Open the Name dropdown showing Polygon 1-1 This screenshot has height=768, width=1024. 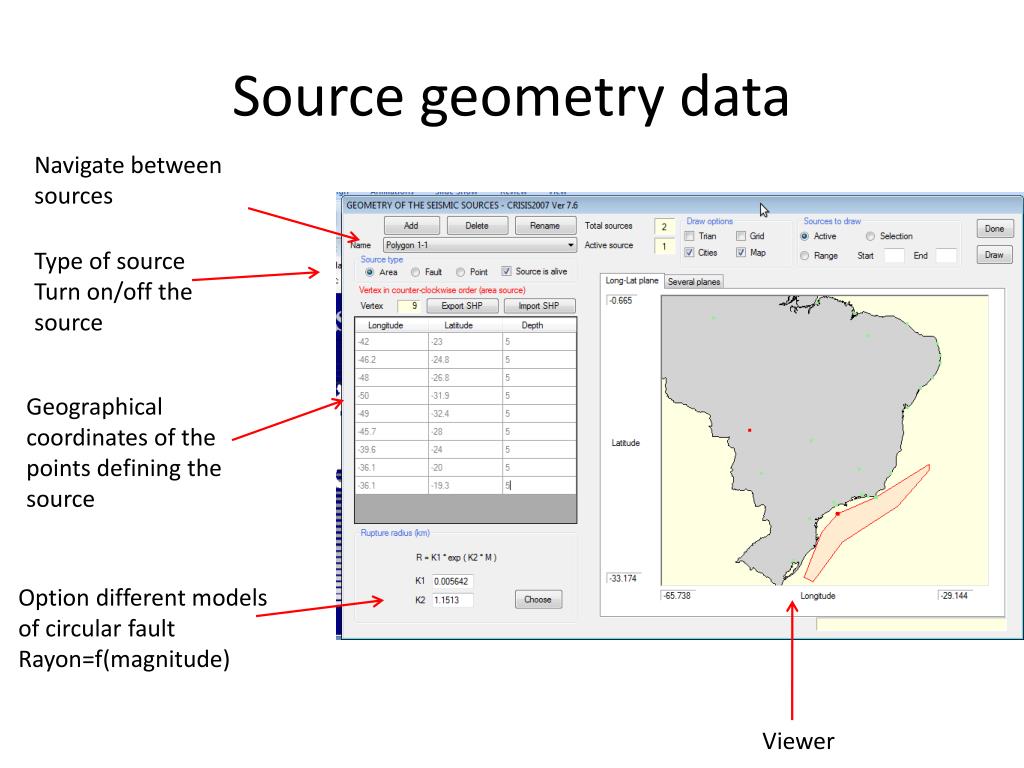coord(479,245)
